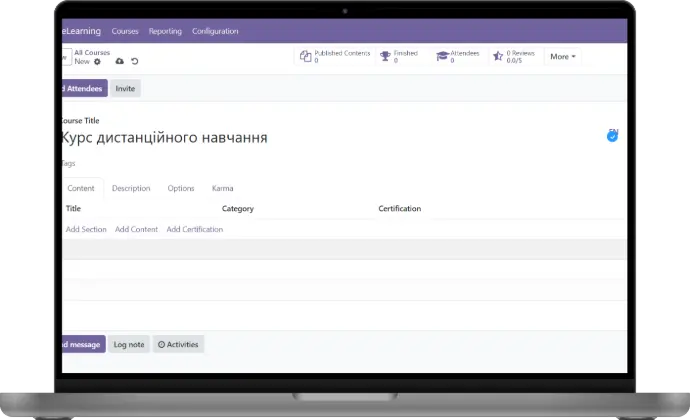
Task: Click the Finished trophy icon
Action: click(x=385, y=57)
